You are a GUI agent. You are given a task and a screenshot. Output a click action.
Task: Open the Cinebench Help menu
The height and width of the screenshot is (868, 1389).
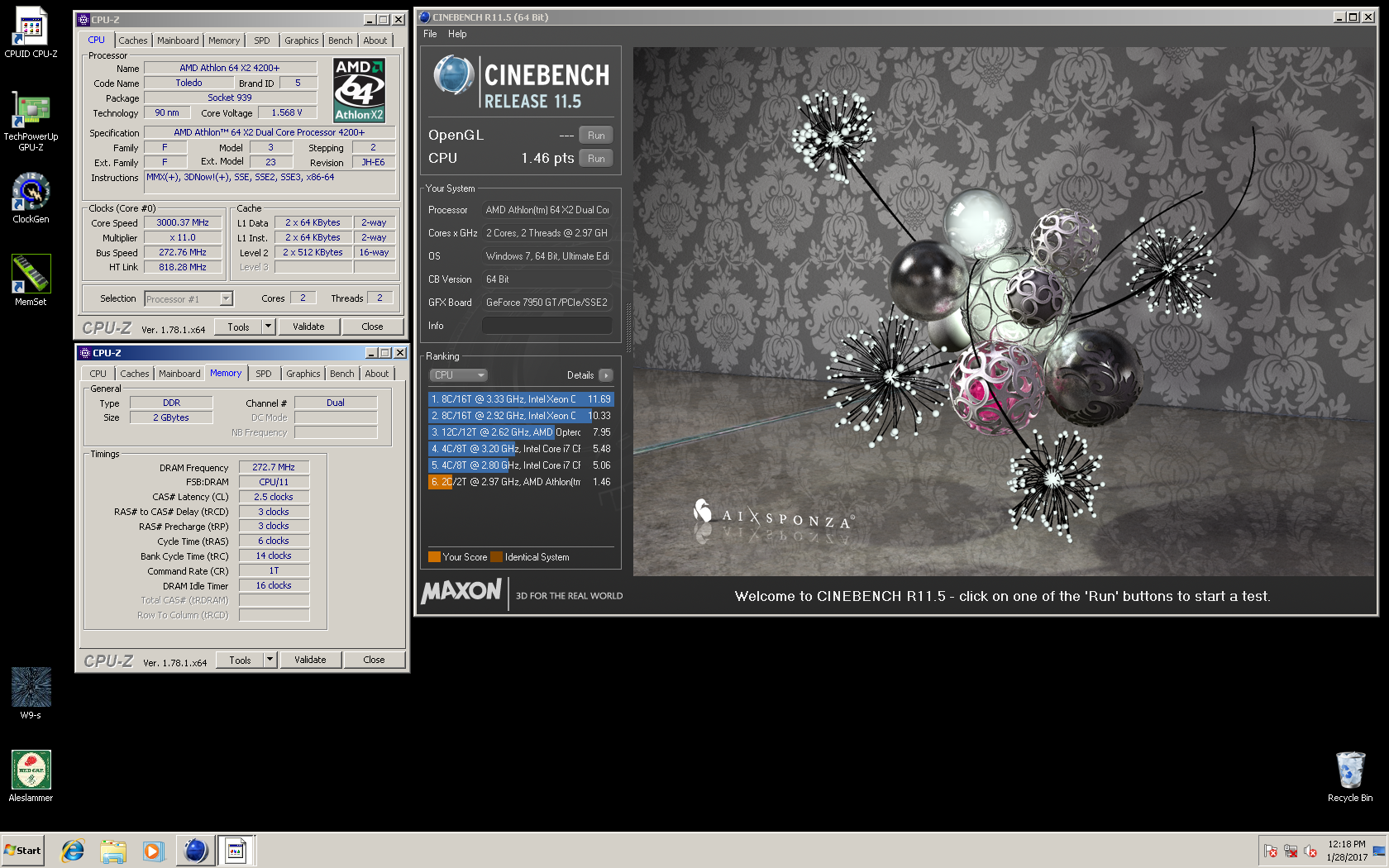457,34
